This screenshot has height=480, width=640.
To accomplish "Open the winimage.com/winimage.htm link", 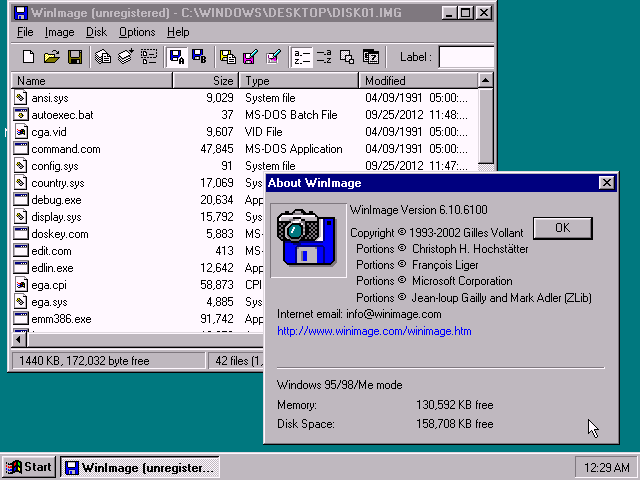I will click(x=374, y=331).
